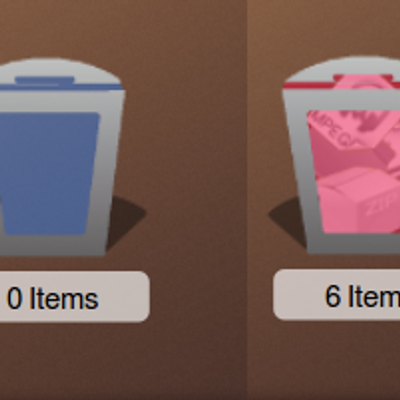Click the blue window panel of empty bin
Image resolution: width=400 pixels, height=400 pixels.
click(x=50, y=173)
